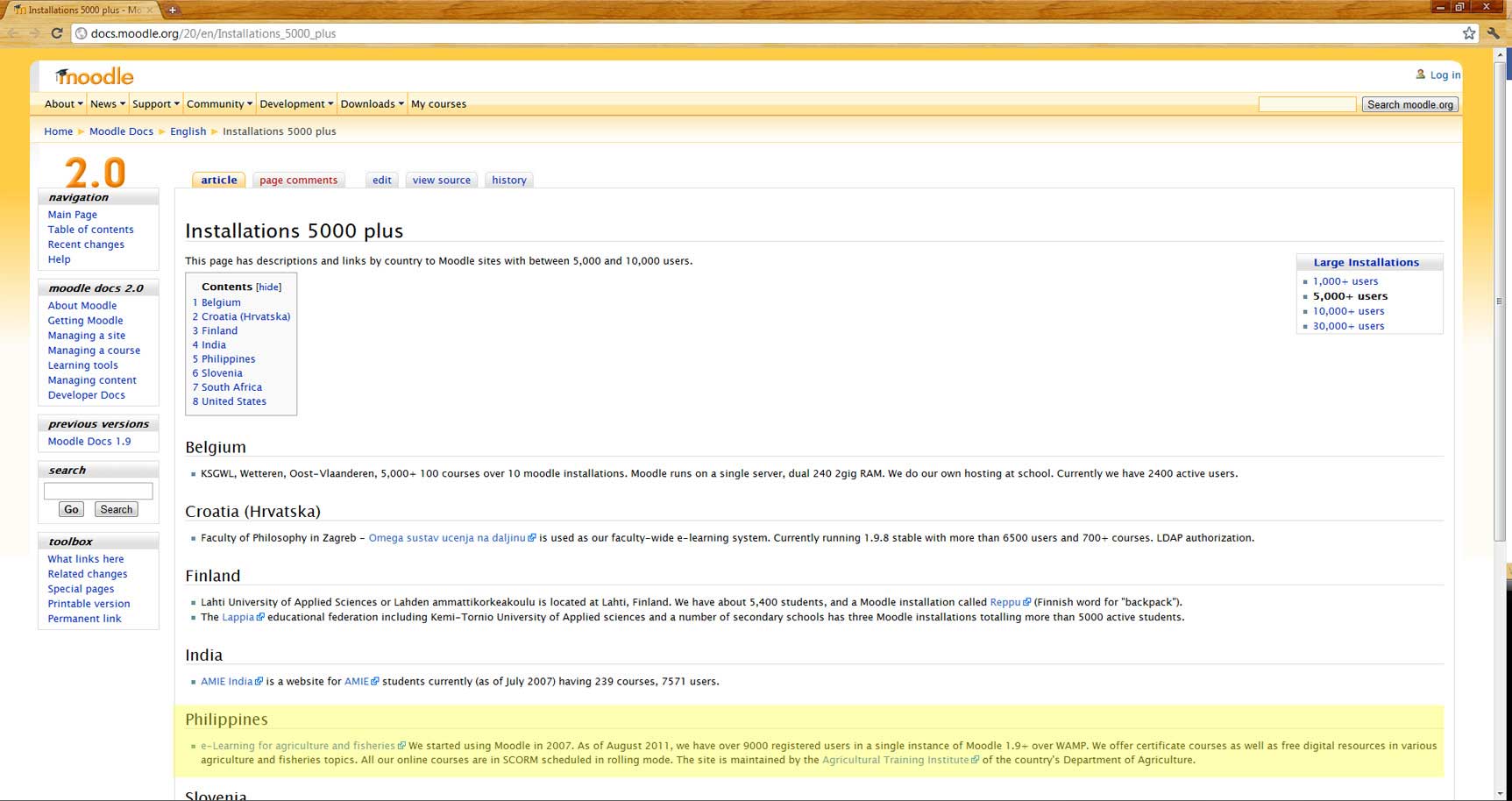Open the history tab

pyautogui.click(x=509, y=180)
